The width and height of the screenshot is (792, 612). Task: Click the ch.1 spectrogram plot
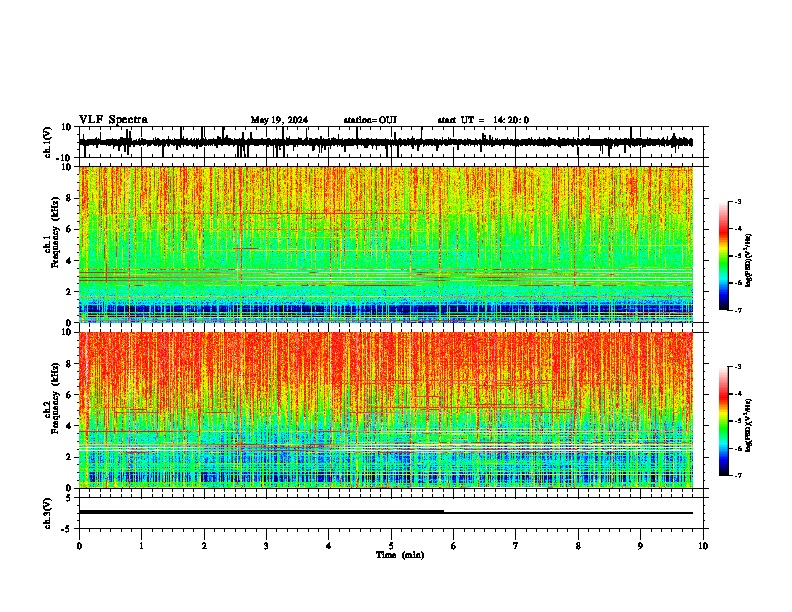[386, 244]
